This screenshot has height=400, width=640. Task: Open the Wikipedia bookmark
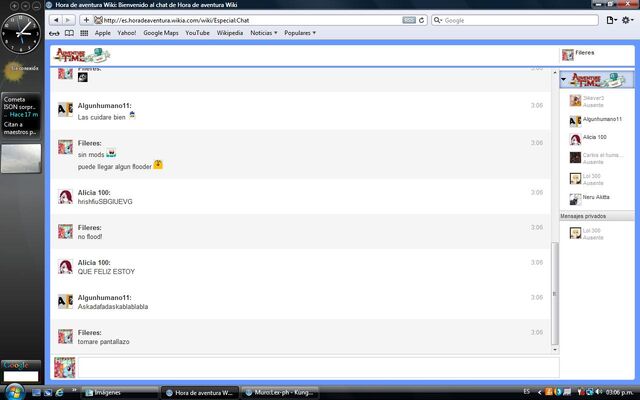(x=230, y=33)
